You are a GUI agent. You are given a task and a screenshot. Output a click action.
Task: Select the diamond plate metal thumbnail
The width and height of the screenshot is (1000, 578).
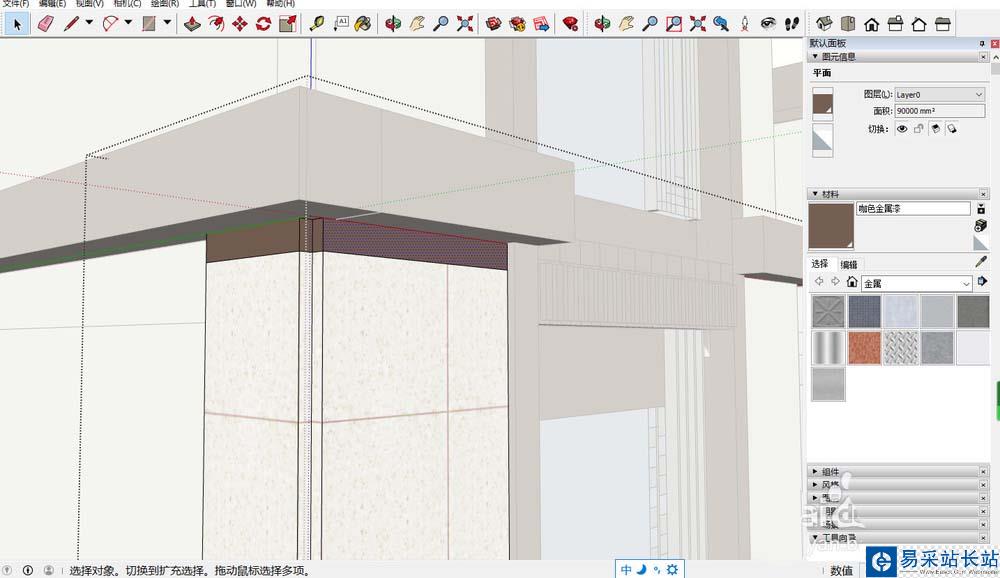pyautogui.click(x=901, y=348)
